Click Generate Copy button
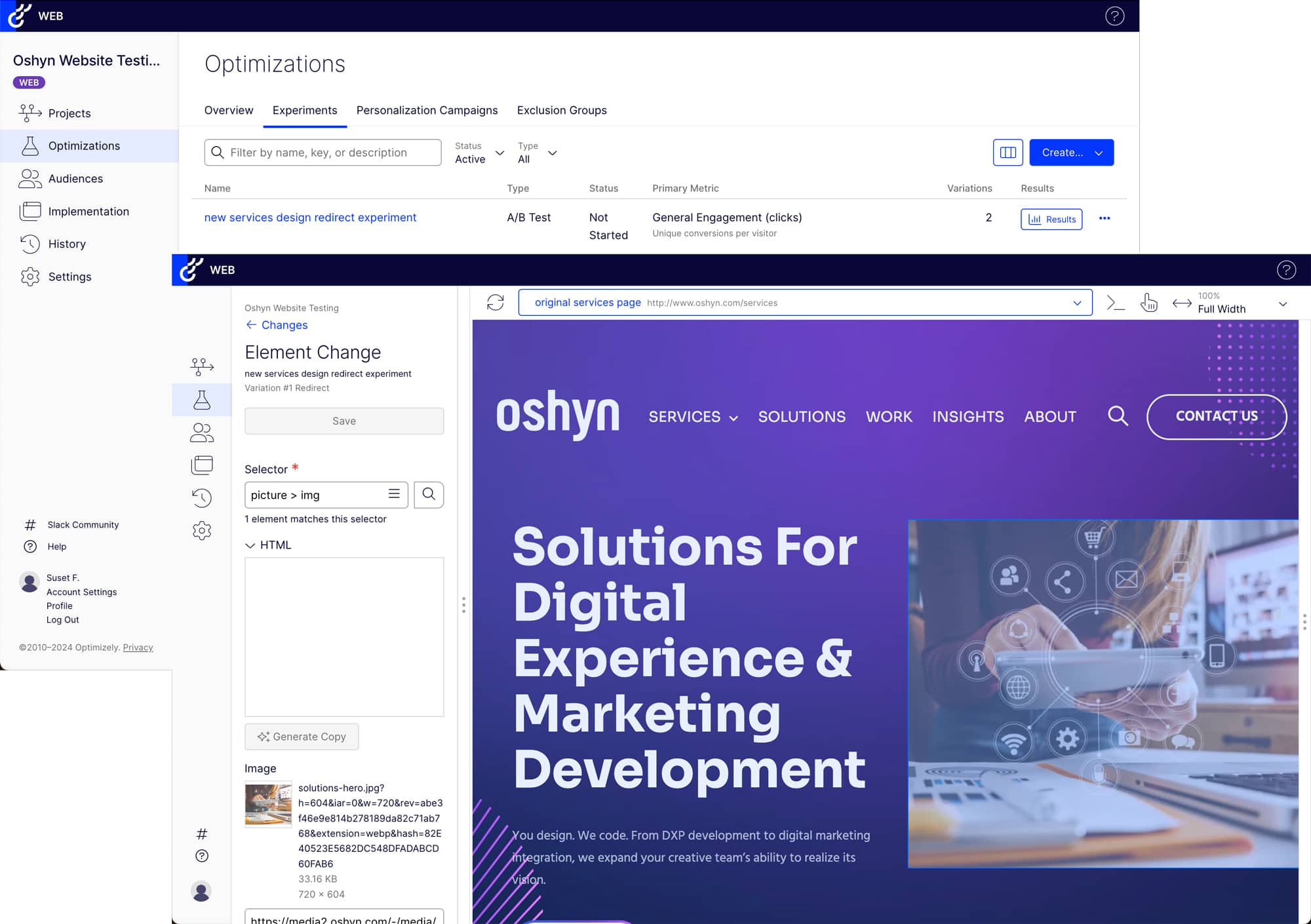1311x924 pixels. coord(302,737)
